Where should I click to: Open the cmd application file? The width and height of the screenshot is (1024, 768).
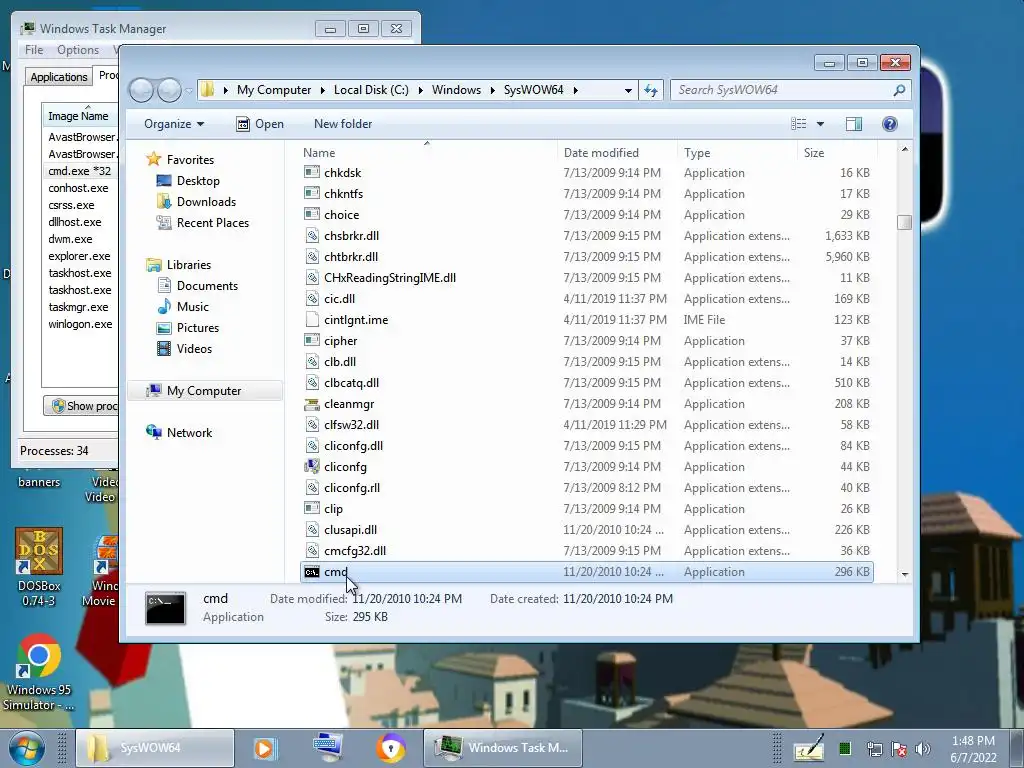(x=586, y=572)
